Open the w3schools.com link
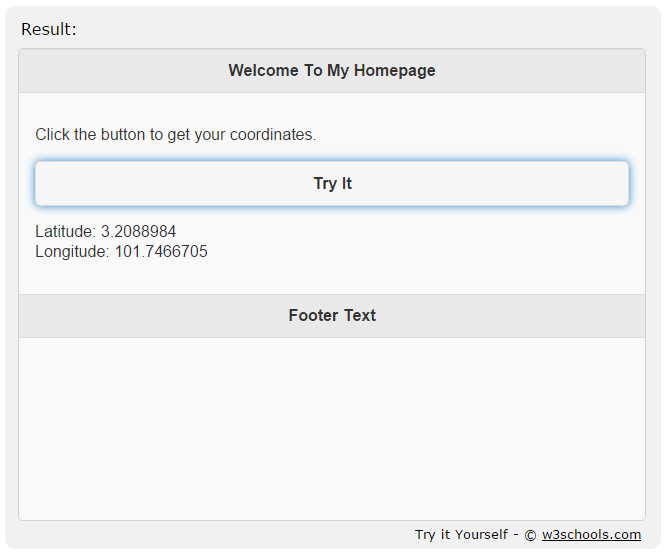This screenshot has width=667, height=553. tap(591, 534)
